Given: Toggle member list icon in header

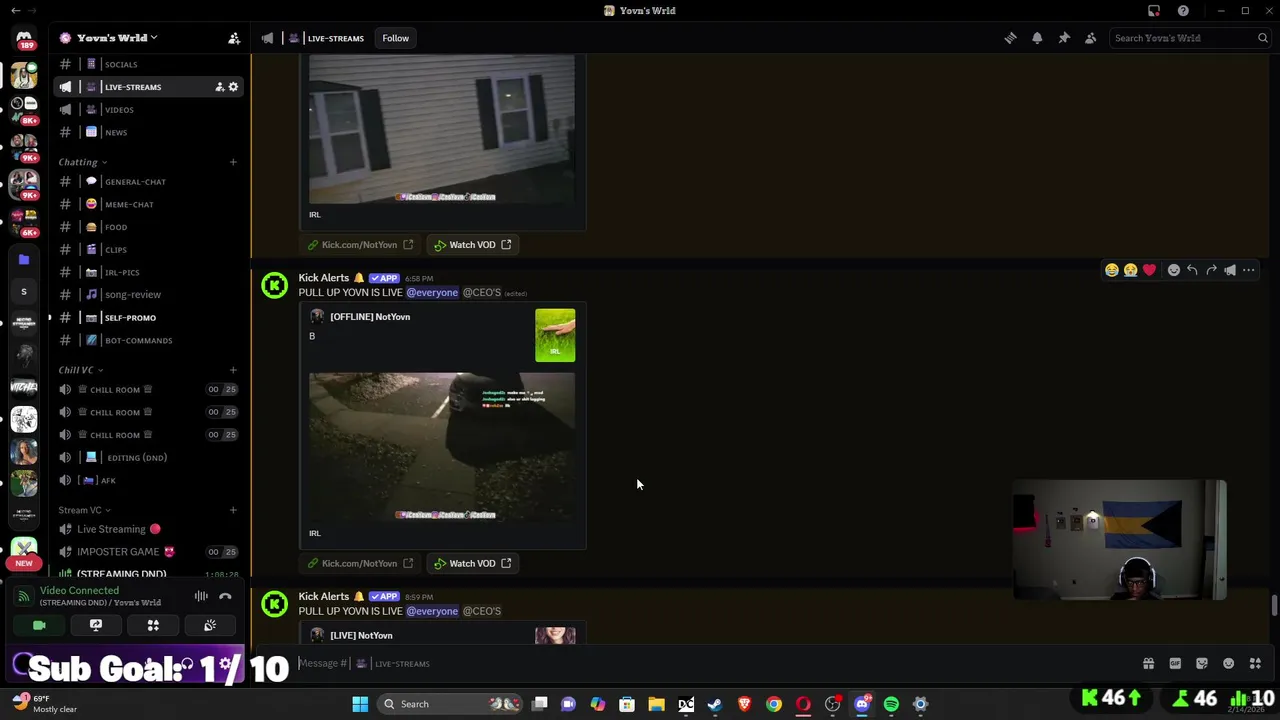Looking at the screenshot, I should point(1091,38).
